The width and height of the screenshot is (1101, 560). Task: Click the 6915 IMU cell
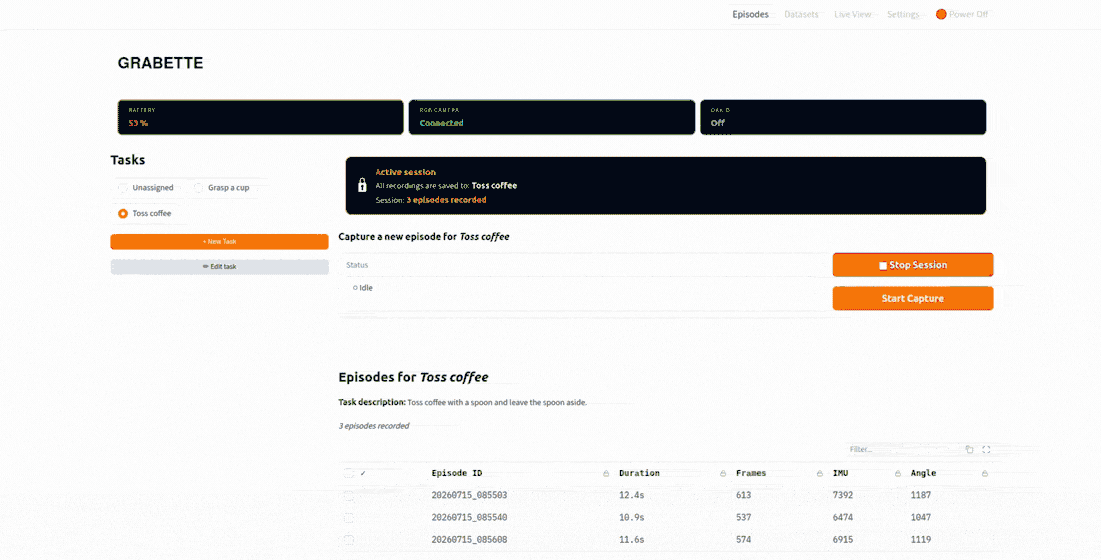tap(843, 540)
